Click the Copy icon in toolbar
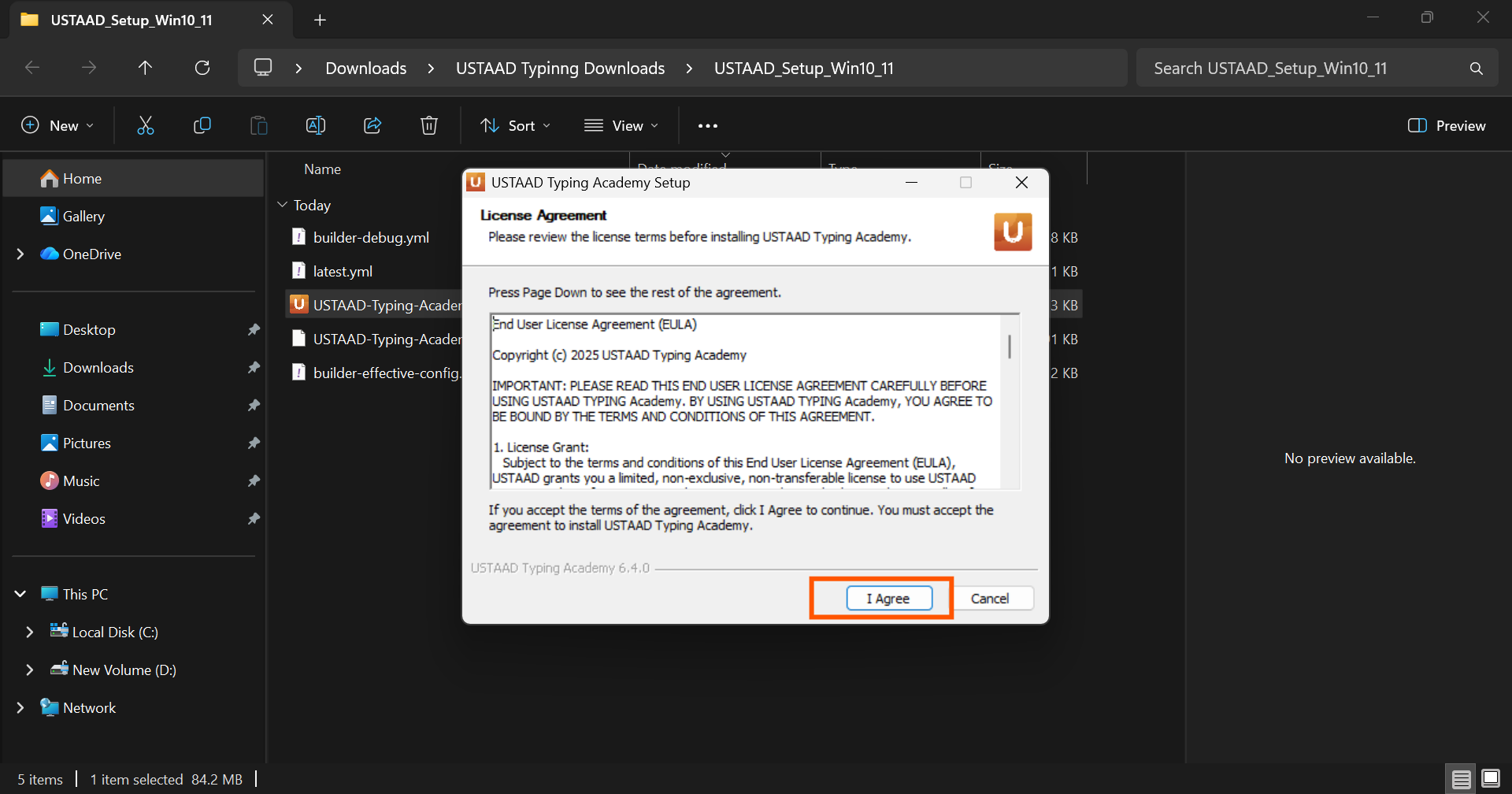Screen dimensions: 1512x794 [202, 125]
